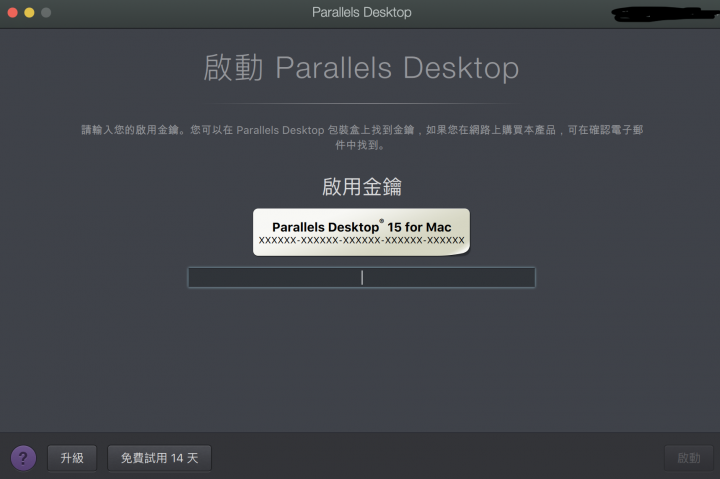
Task: Click the Parallels Desktop window title text
Action: click(x=362, y=12)
